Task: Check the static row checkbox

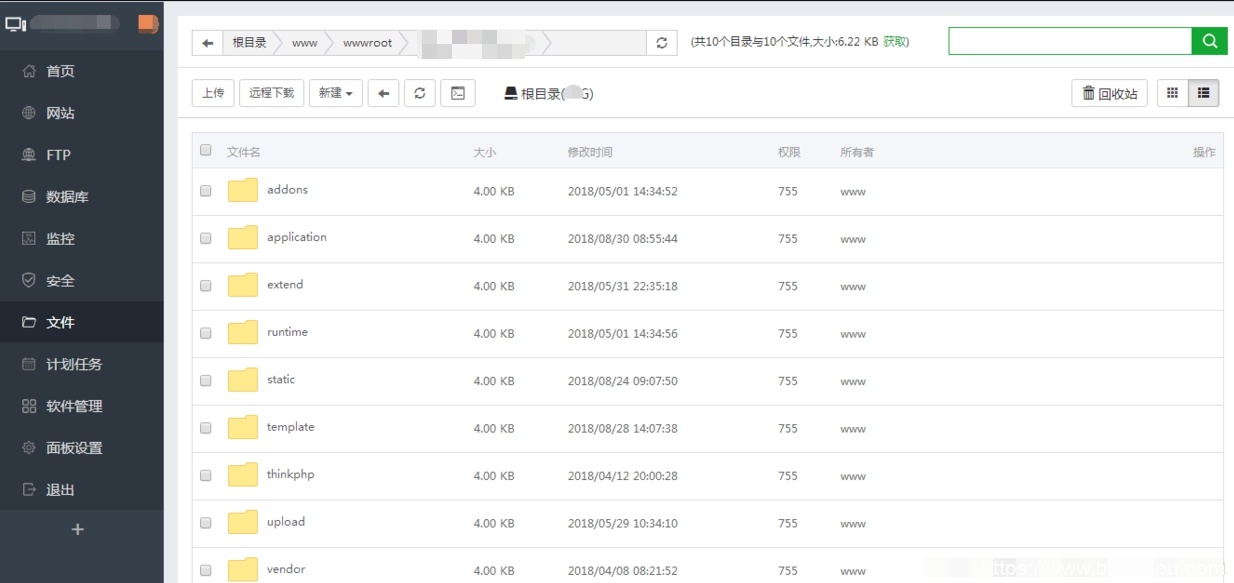Action: point(206,381)
